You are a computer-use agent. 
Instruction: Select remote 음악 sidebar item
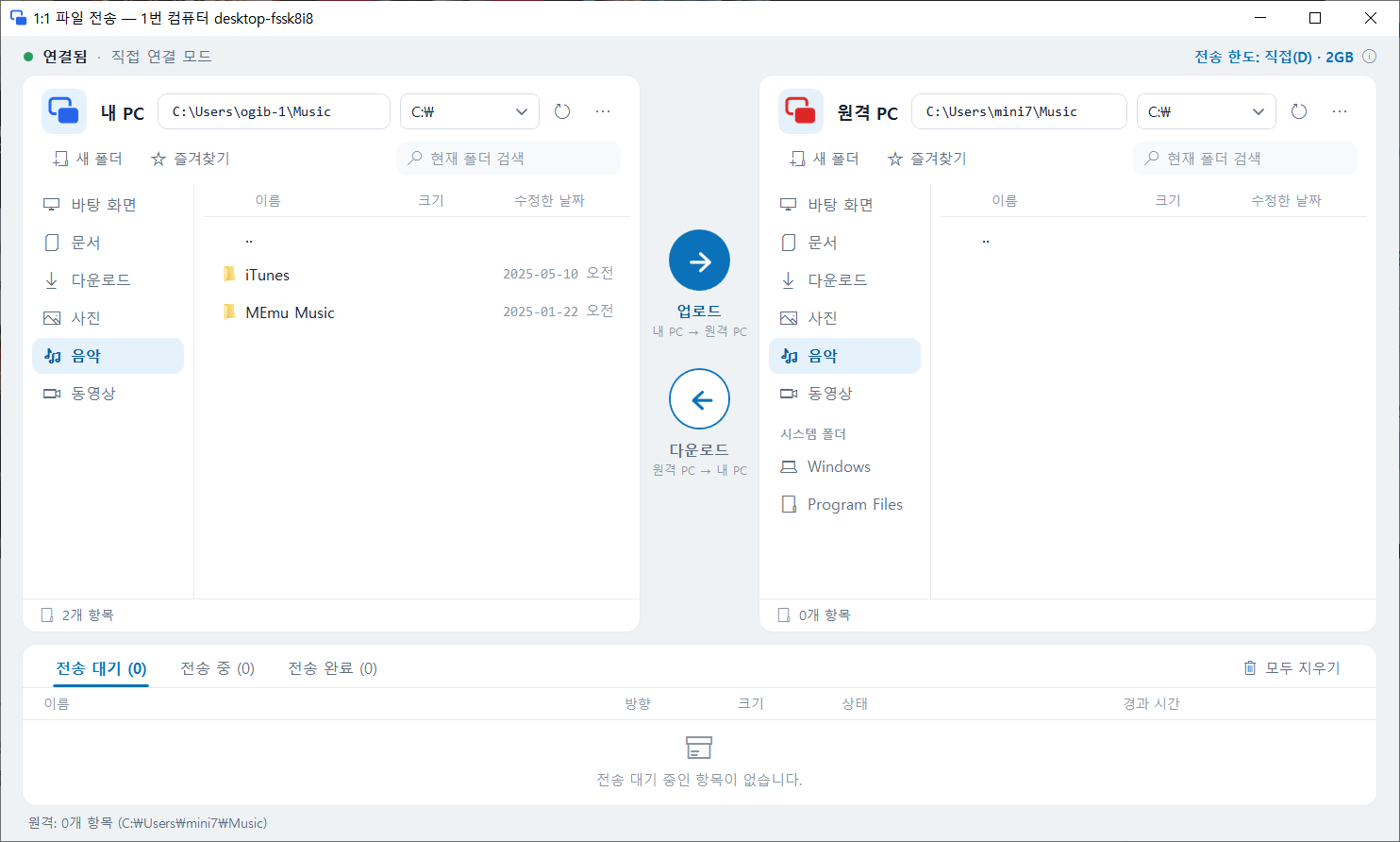tap(845, 356)
